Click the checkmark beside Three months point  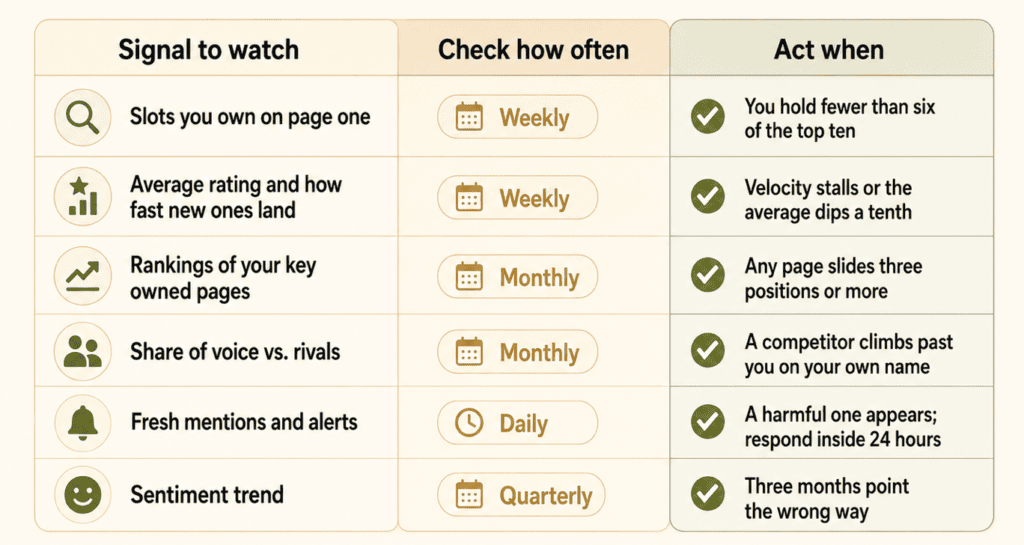point(708,493)
